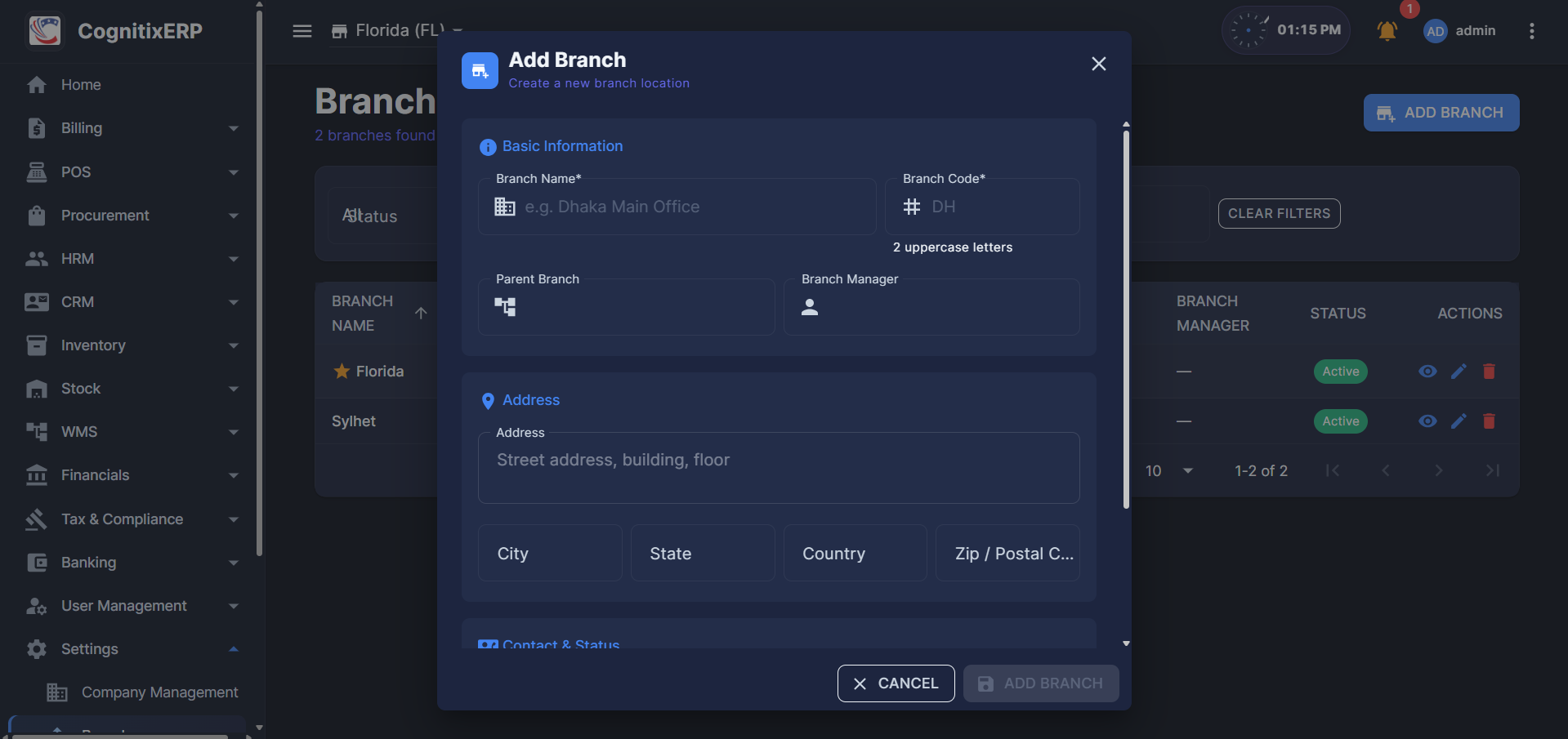Click the sidebar vertical scrollbar
Viewport: 1568px width, 739px height.
[x=259, y=282]
